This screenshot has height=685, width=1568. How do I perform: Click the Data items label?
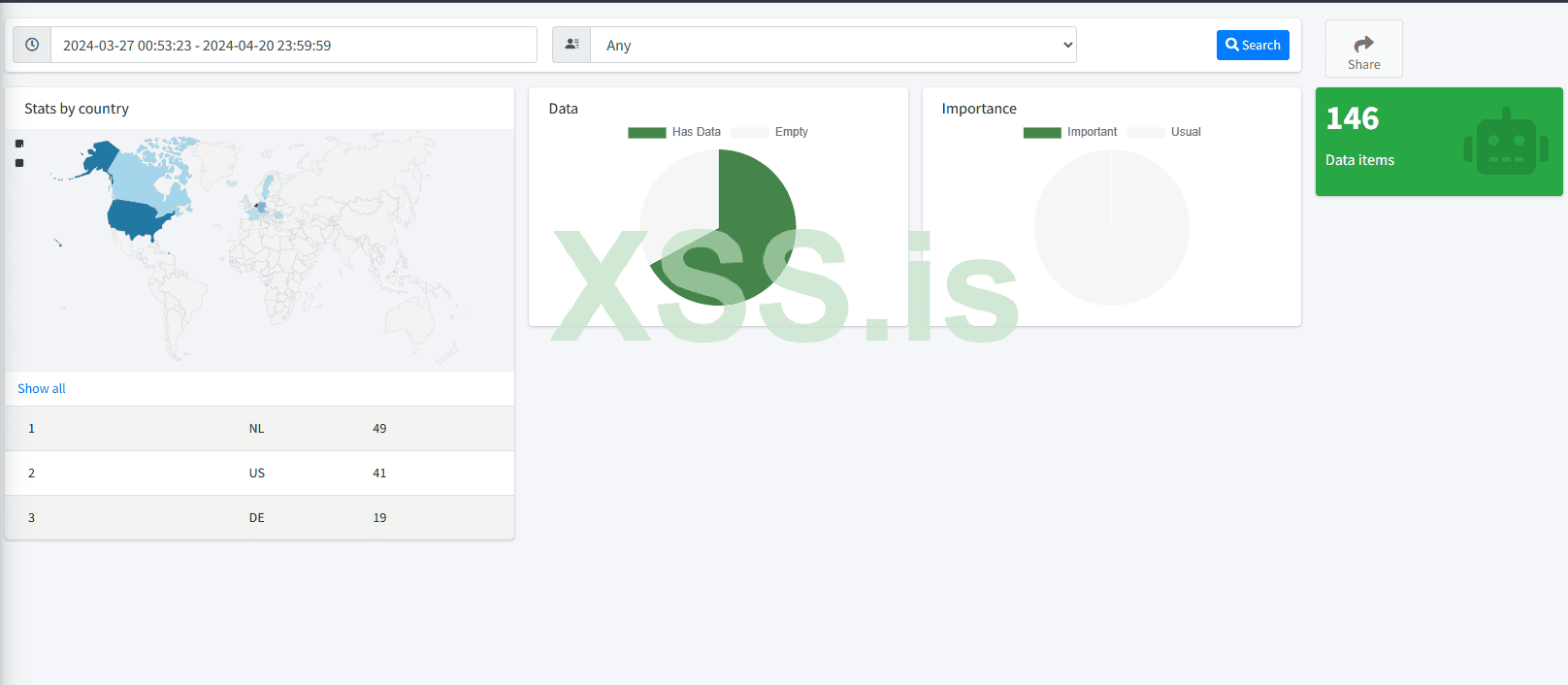point(1359,160)
